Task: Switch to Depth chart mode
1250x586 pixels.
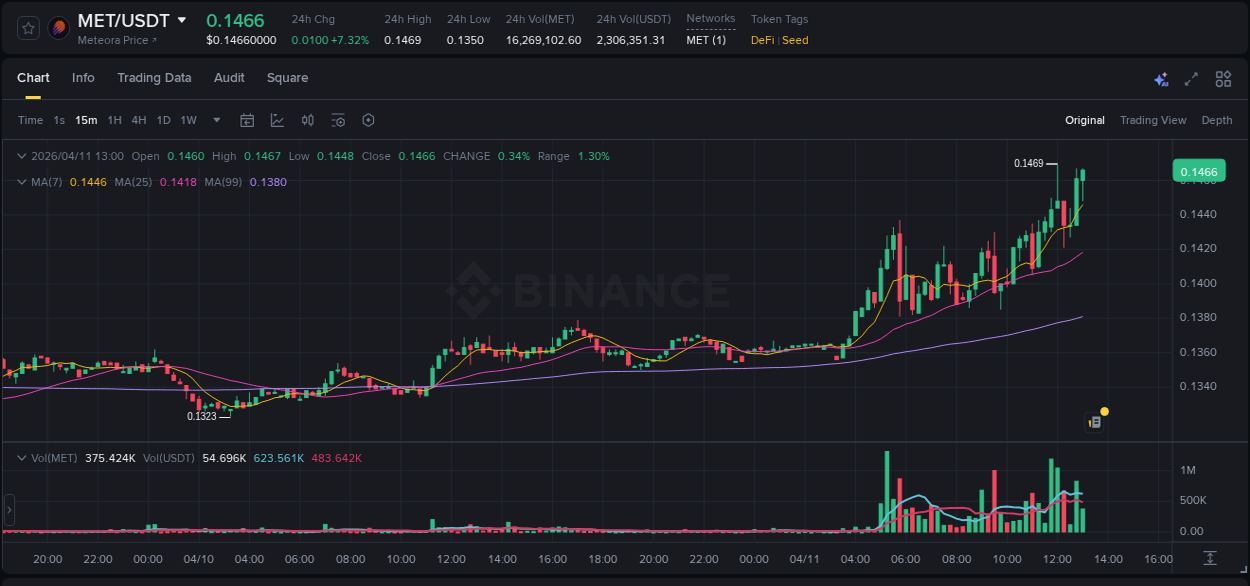Action: pyautogui.click(x=1217, y=120)
